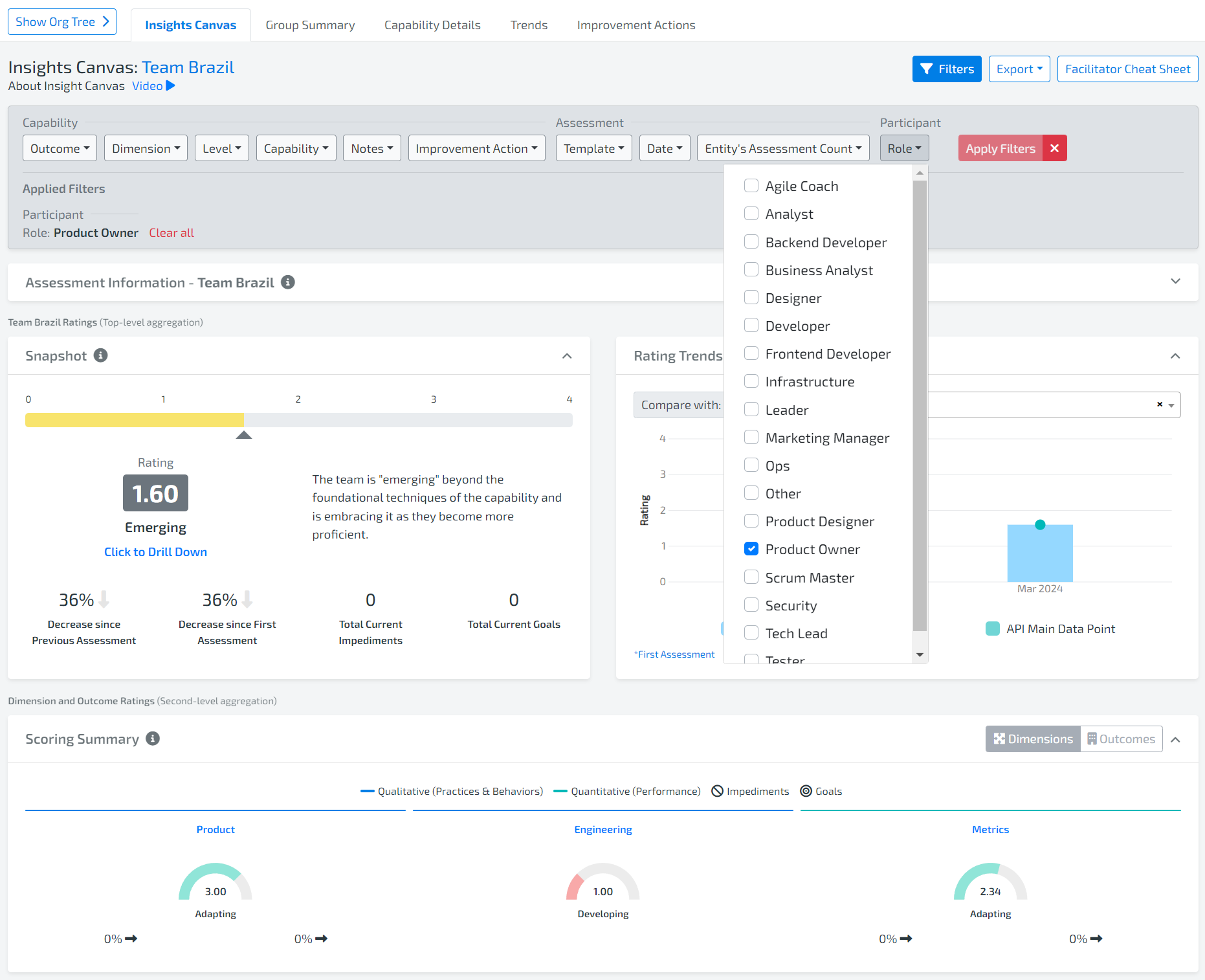Expand the Assessment Information panel

click(x=1176, y=282)
